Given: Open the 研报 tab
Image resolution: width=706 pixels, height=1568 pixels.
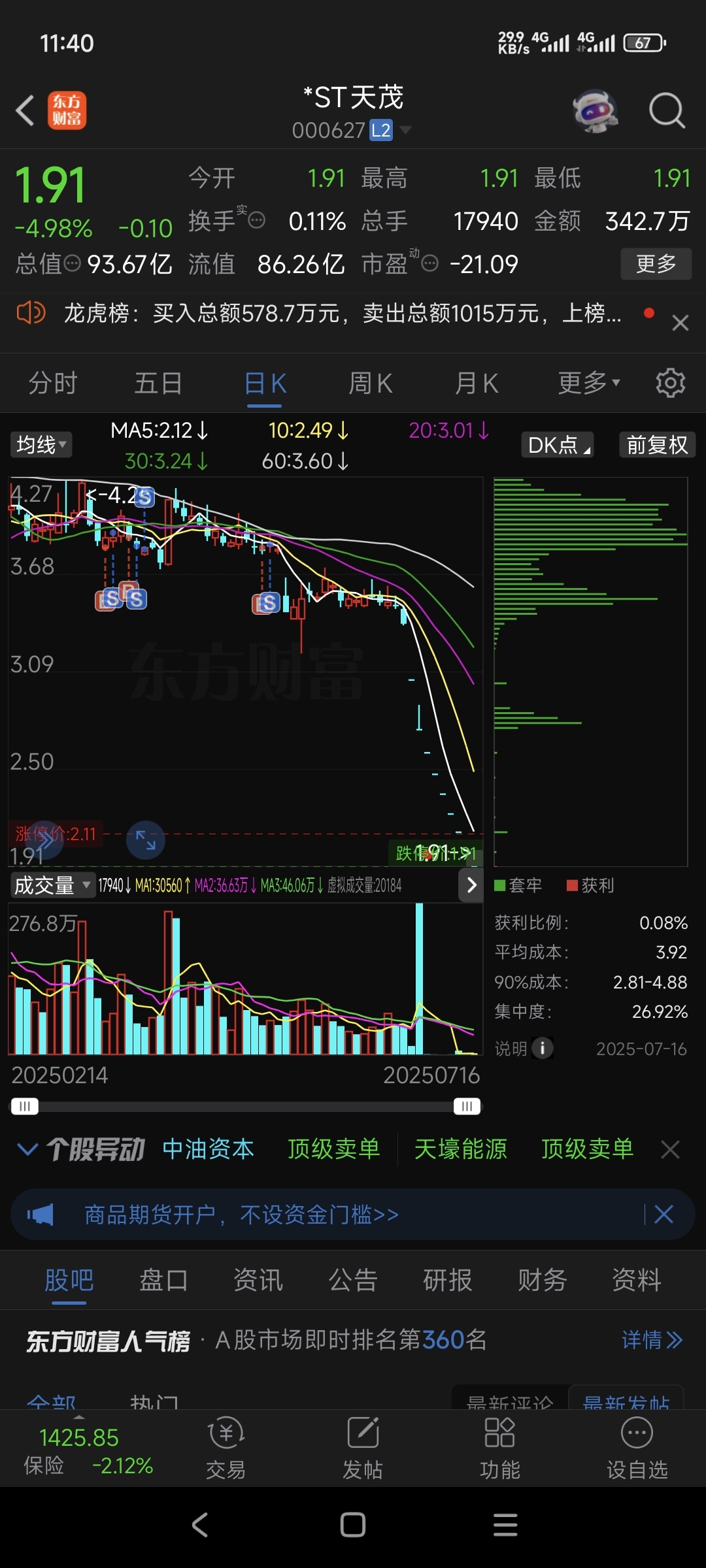Looking at the screenshot, I should click(448, 1280).
